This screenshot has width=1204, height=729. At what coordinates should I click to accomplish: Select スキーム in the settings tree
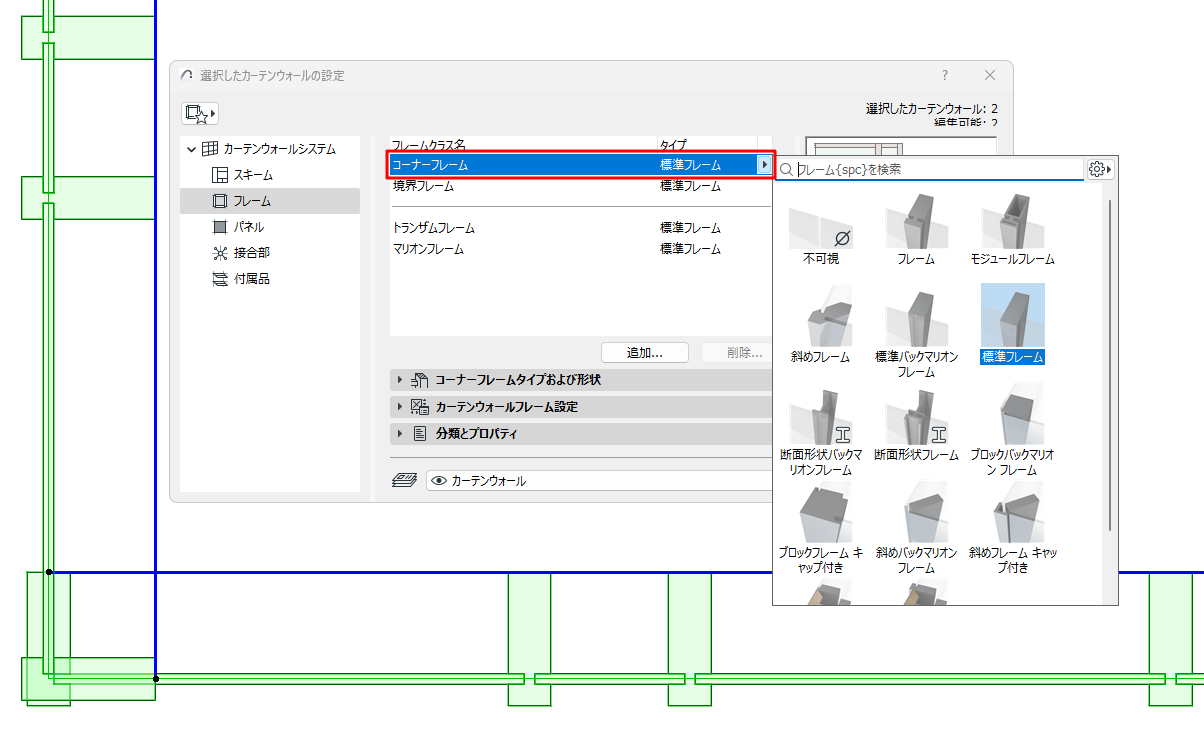[253, 175]
